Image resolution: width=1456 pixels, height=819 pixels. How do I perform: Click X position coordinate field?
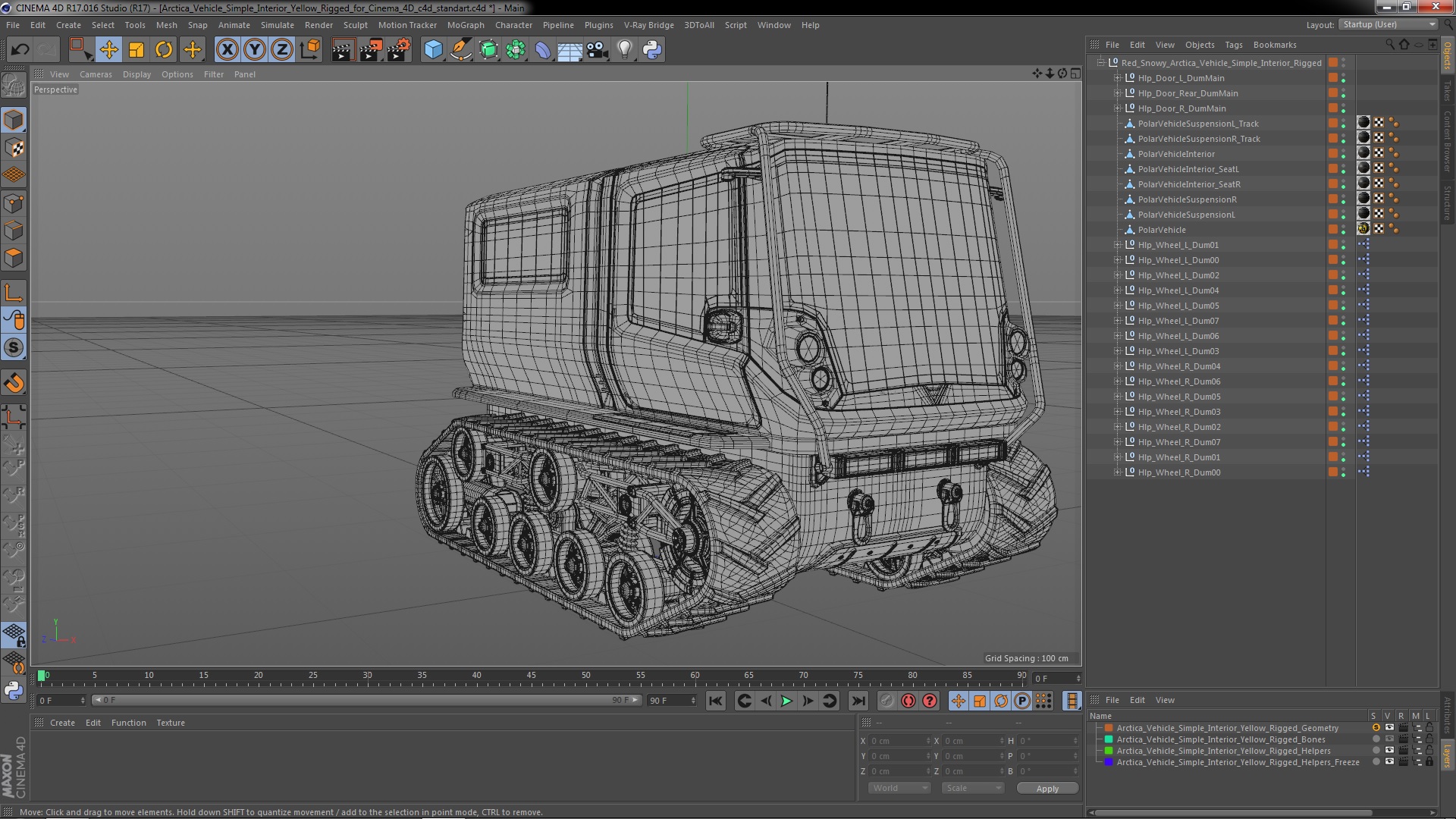click(899, 741)
